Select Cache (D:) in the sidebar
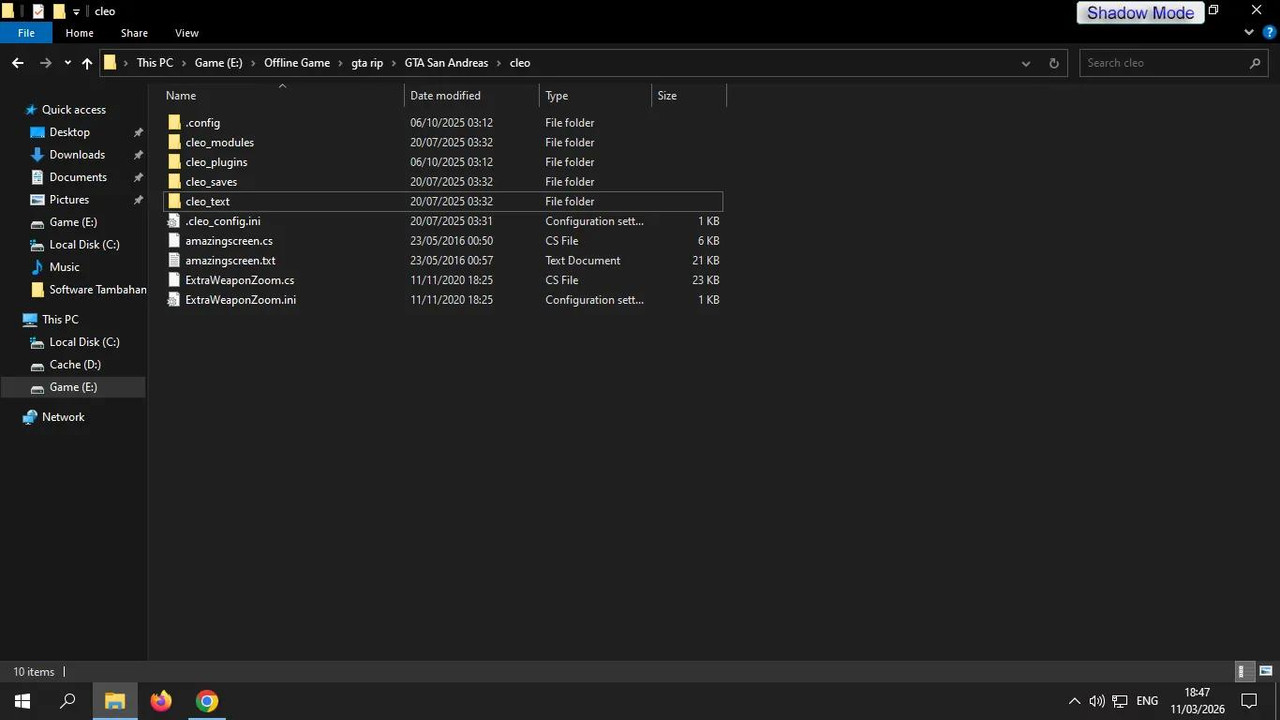1280x720 pixels. point(75,365)
